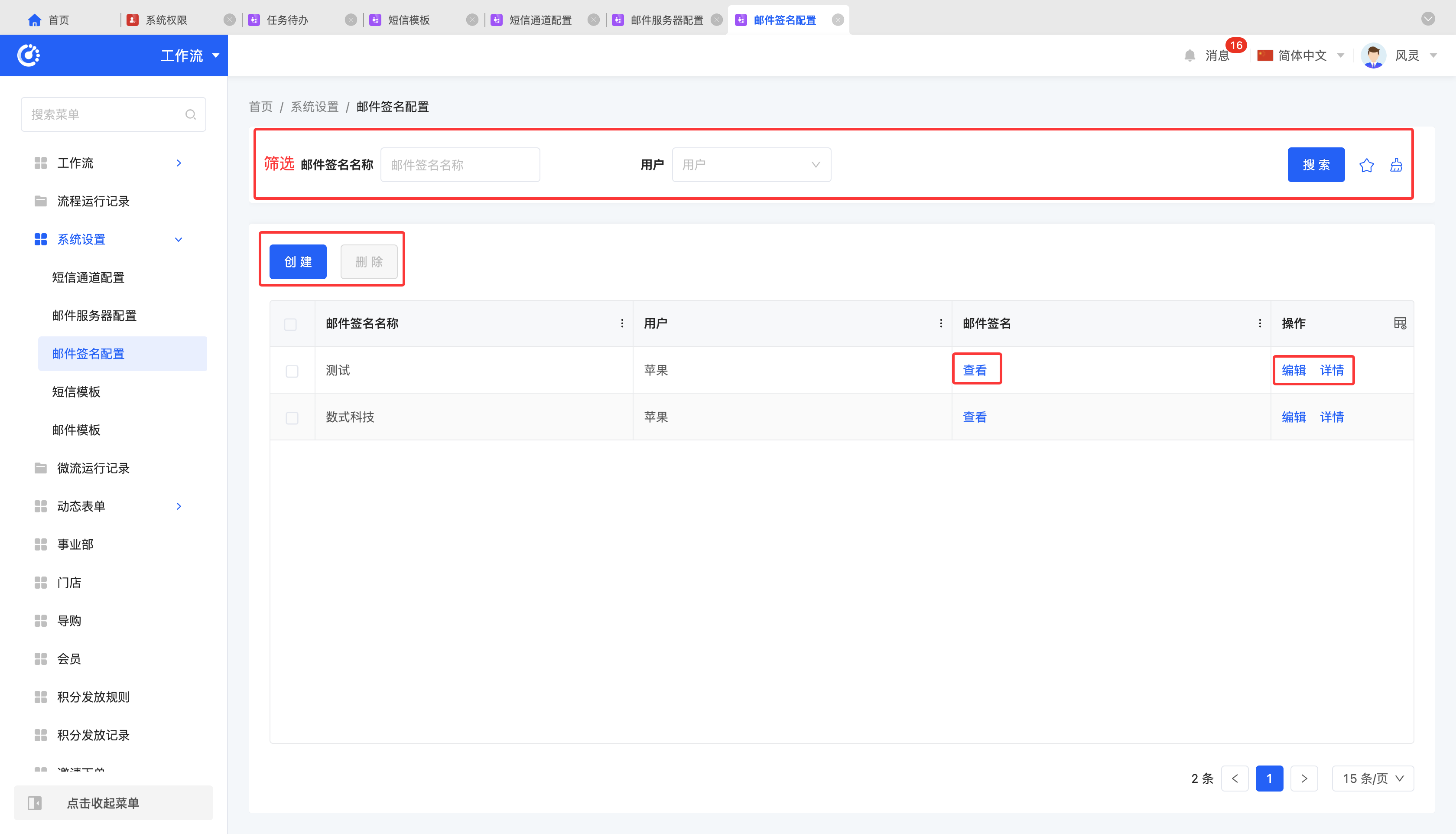Focus the 邮件签名名称 filter input

(x=460, y=165)
